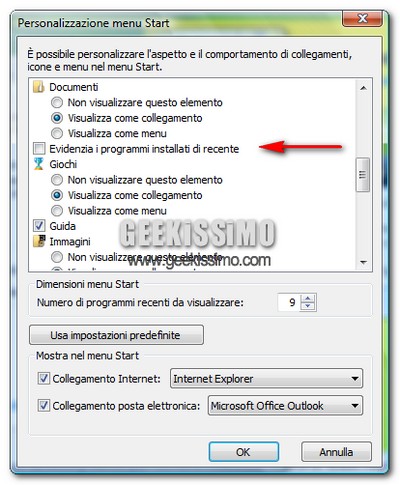Uncheck the Guida checkbox
Viewport: 400px width, 485px height.
pos(39,226)
